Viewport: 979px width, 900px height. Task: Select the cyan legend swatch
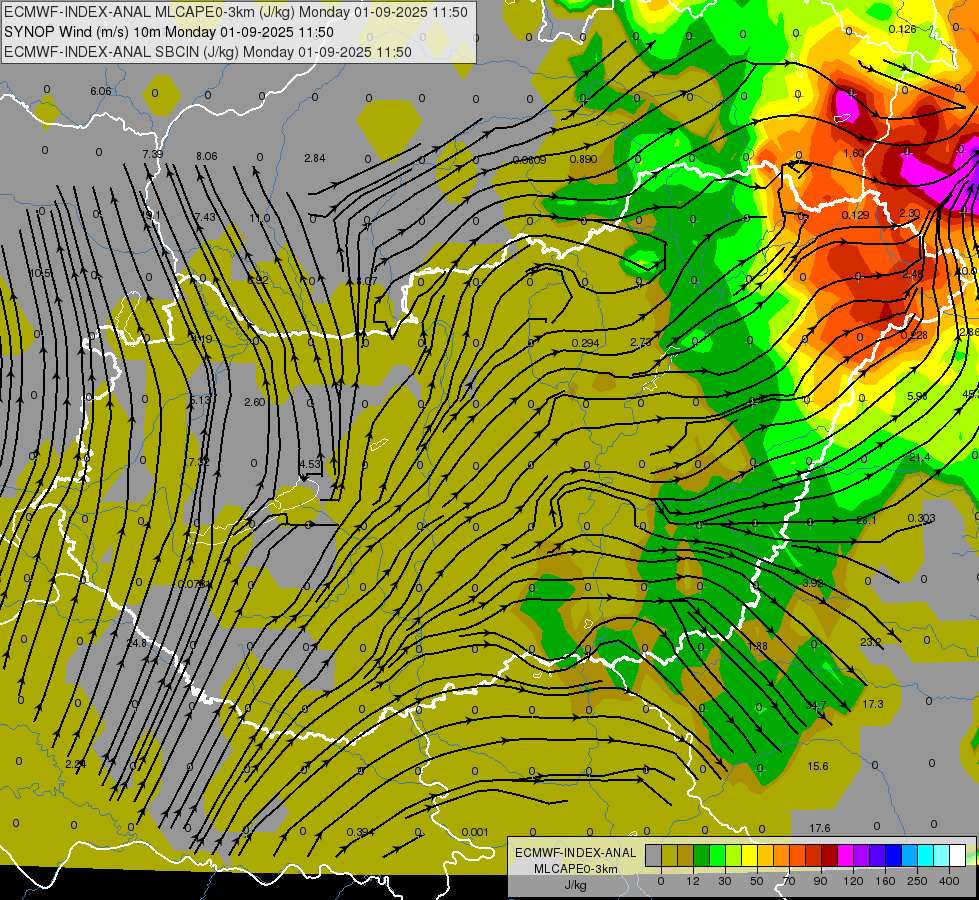point(925,855)
